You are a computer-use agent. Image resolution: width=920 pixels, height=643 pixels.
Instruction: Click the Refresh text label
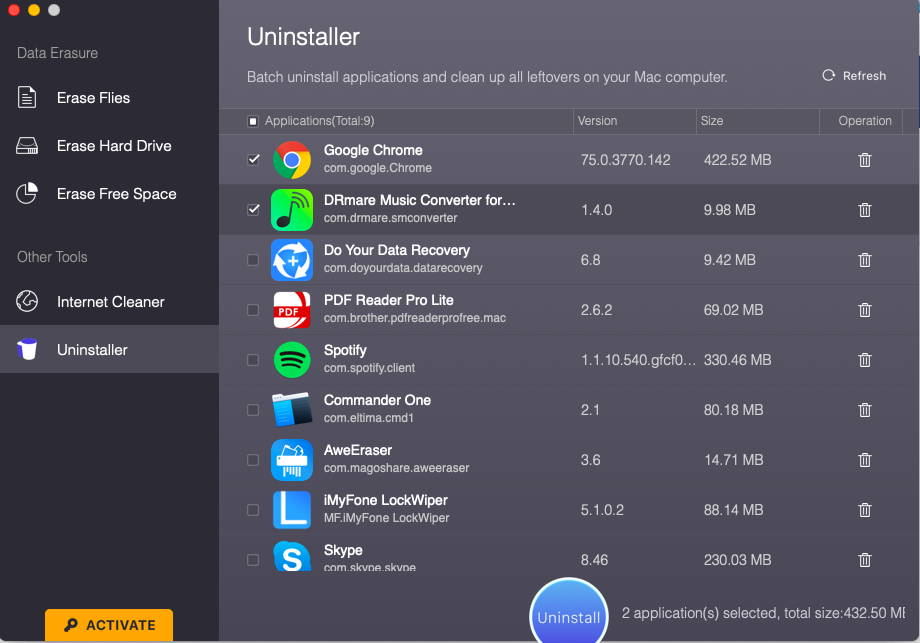coord(864,76)
